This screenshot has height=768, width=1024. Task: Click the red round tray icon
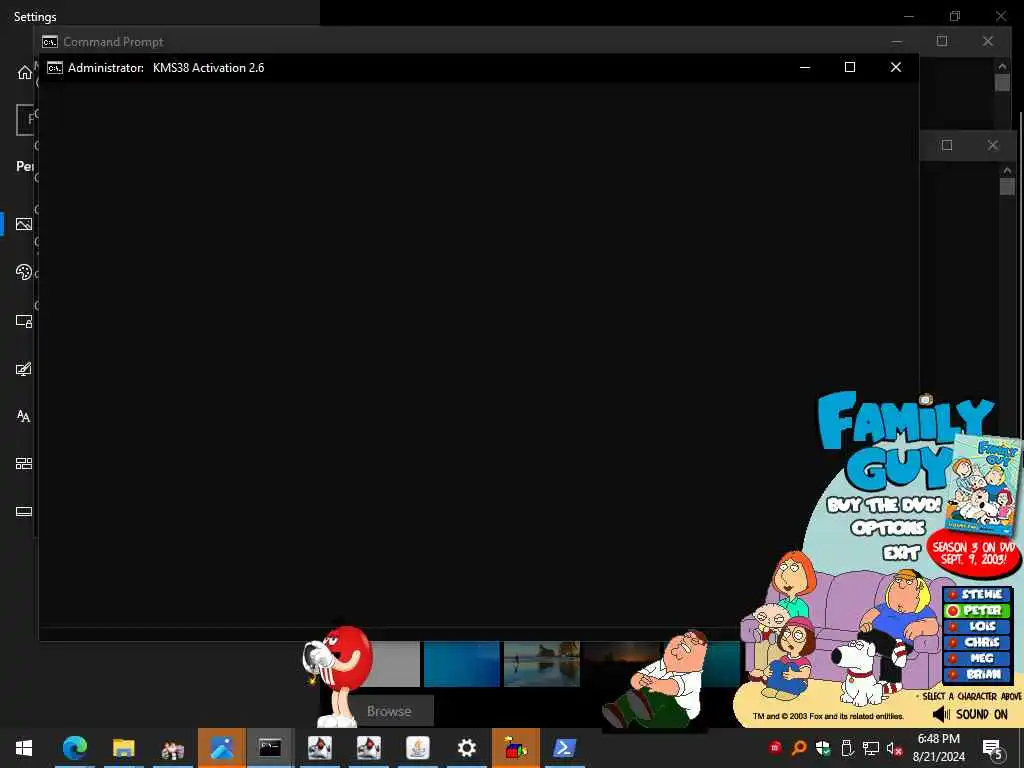(775, 748)
